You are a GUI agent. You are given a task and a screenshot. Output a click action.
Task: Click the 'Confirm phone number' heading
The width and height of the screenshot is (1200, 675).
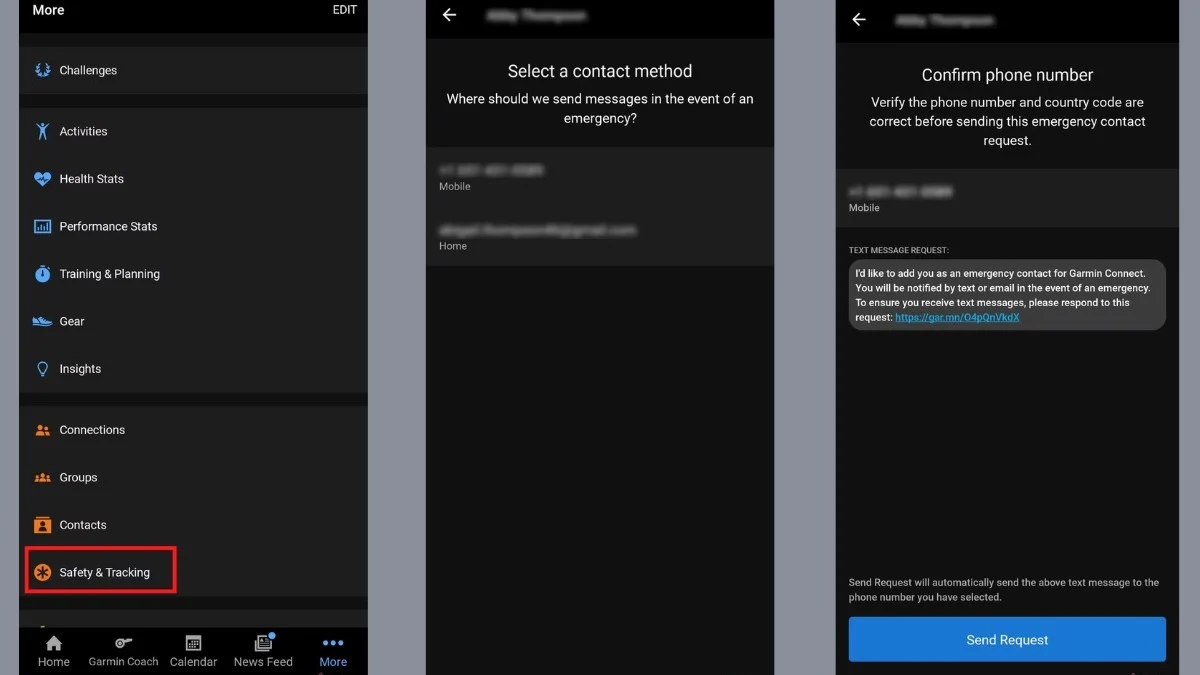coord(1007,75)
